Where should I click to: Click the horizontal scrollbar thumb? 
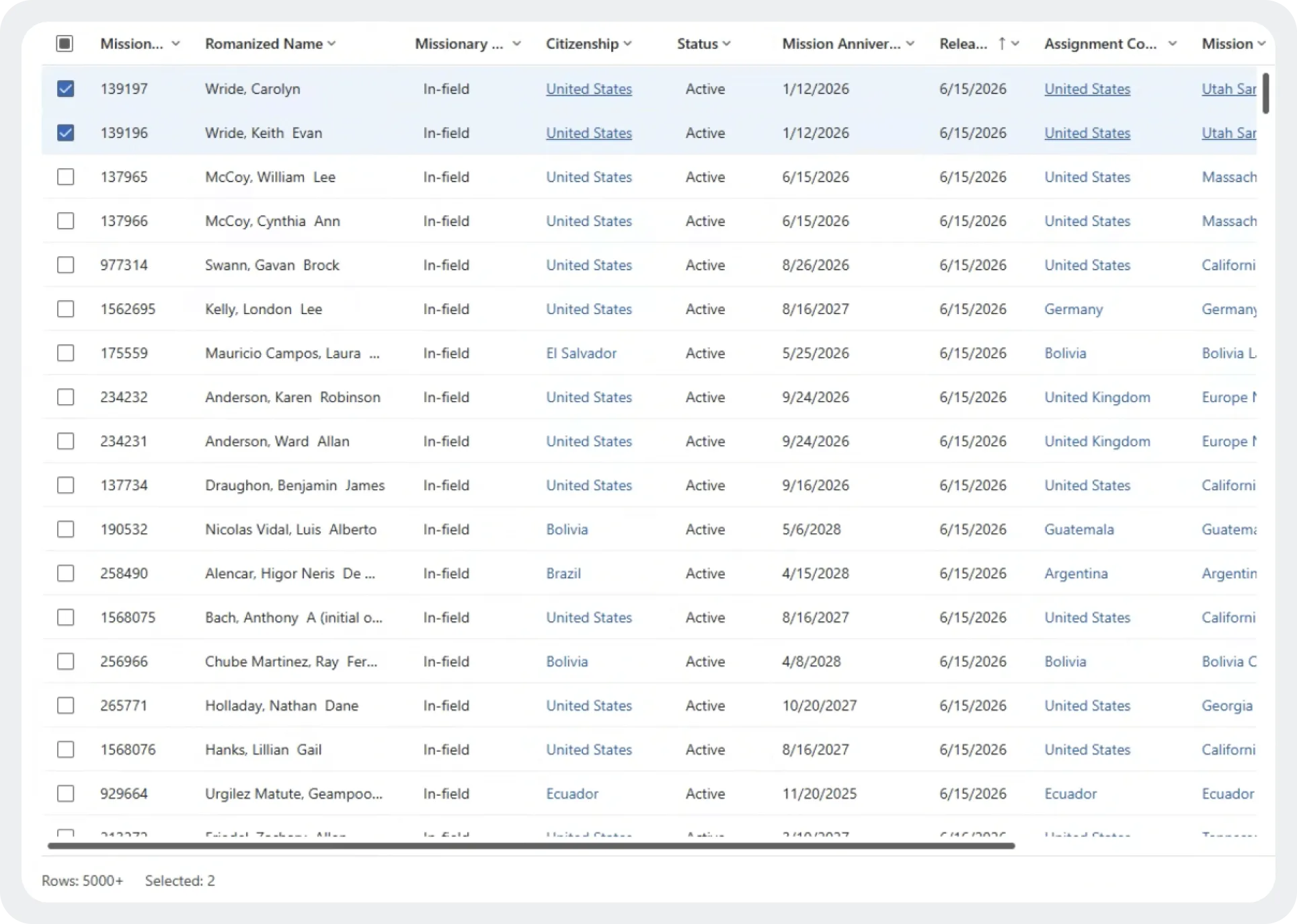point(531,846)
